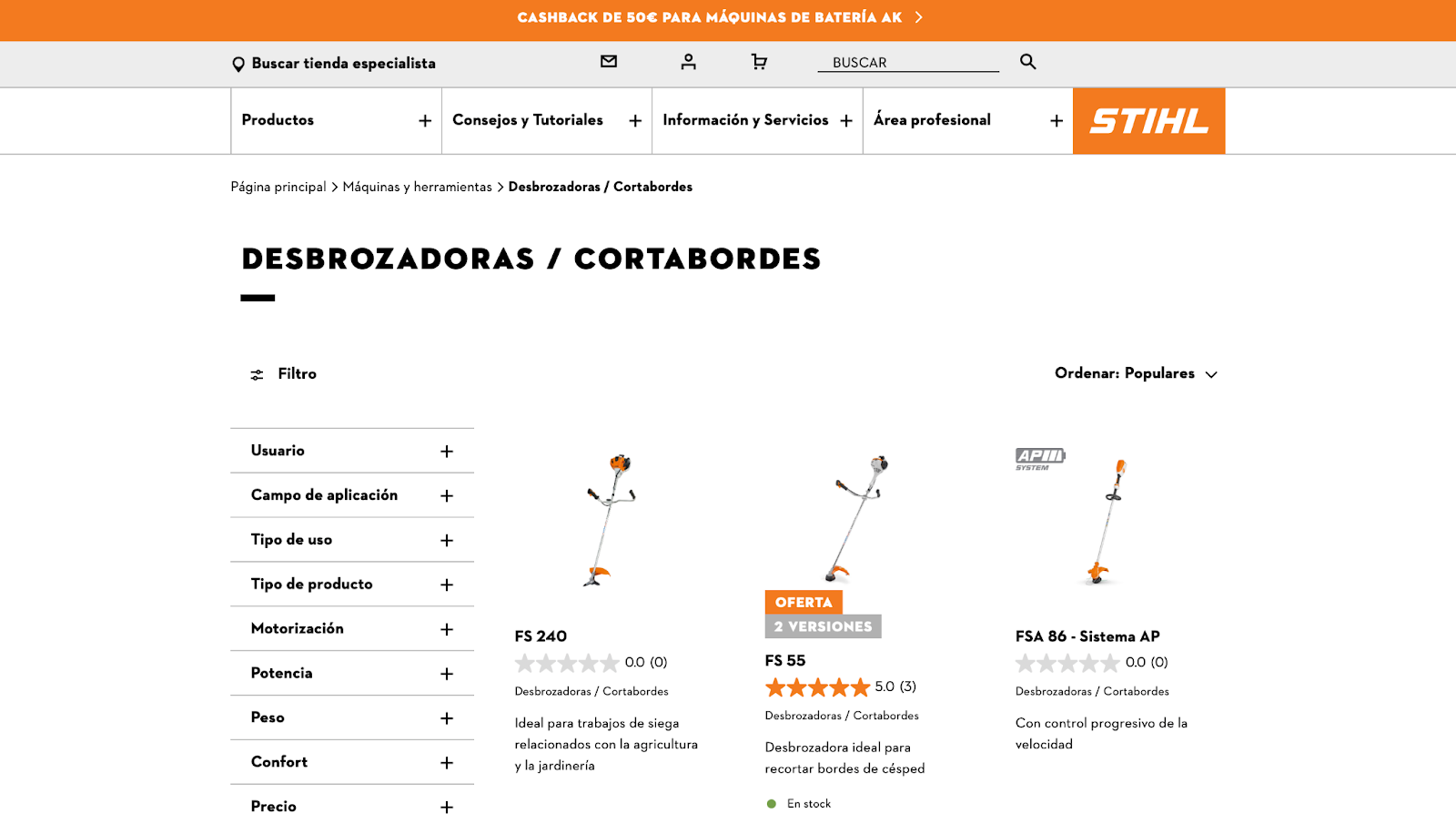Click the Filtro sliders icon
This screenshot has height=824, width=1456.
point(257,374)
